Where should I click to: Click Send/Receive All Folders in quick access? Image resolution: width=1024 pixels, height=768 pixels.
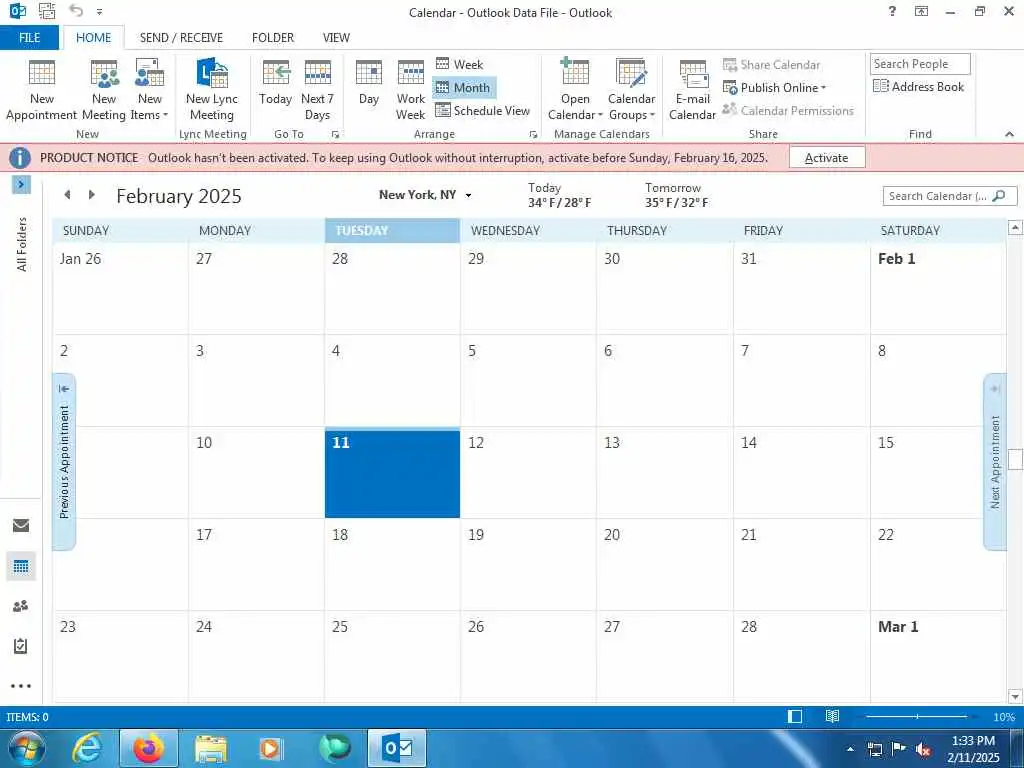[x=47, y=11]
